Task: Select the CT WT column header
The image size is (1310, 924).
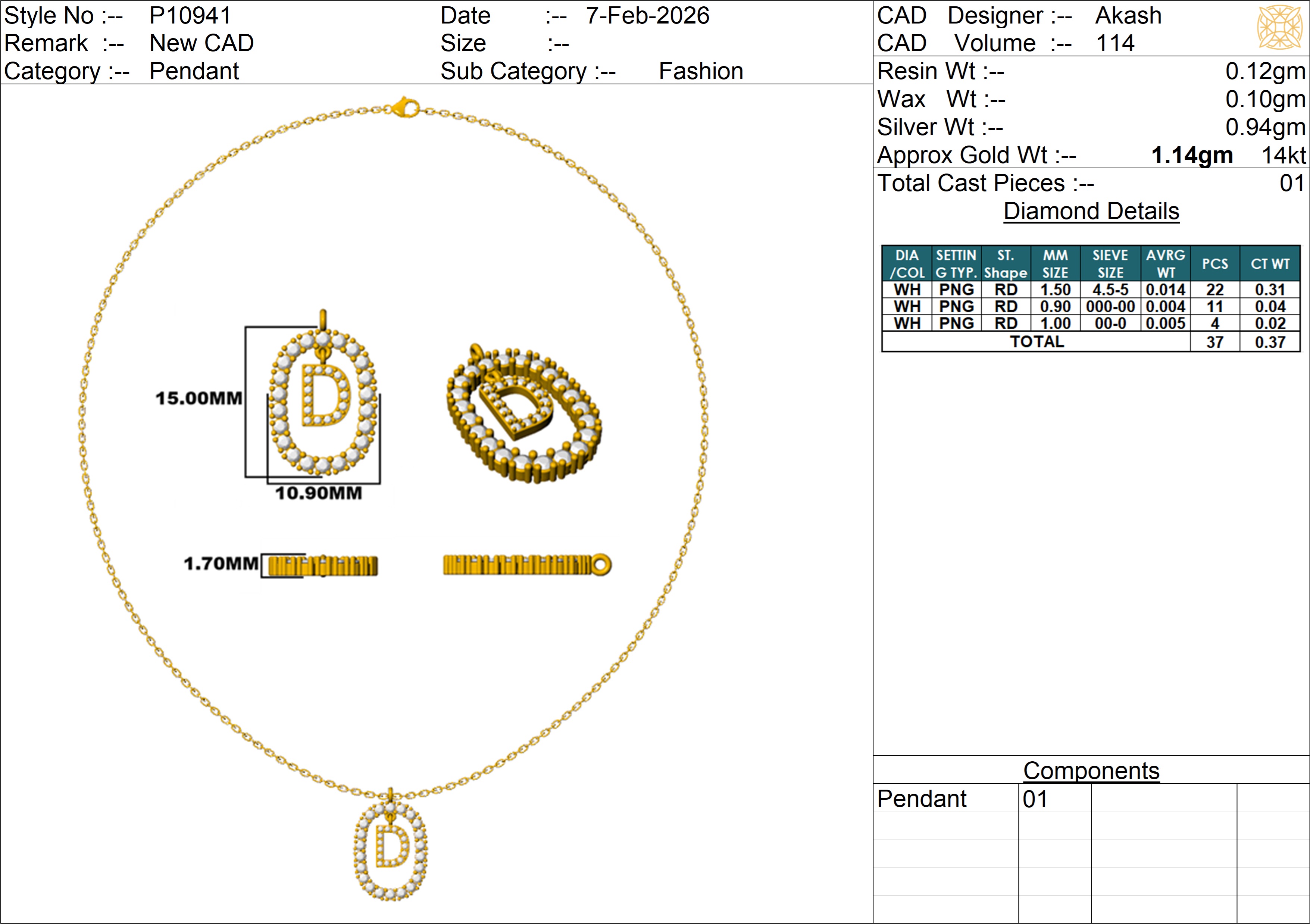Action: [x=1270, y=264]
